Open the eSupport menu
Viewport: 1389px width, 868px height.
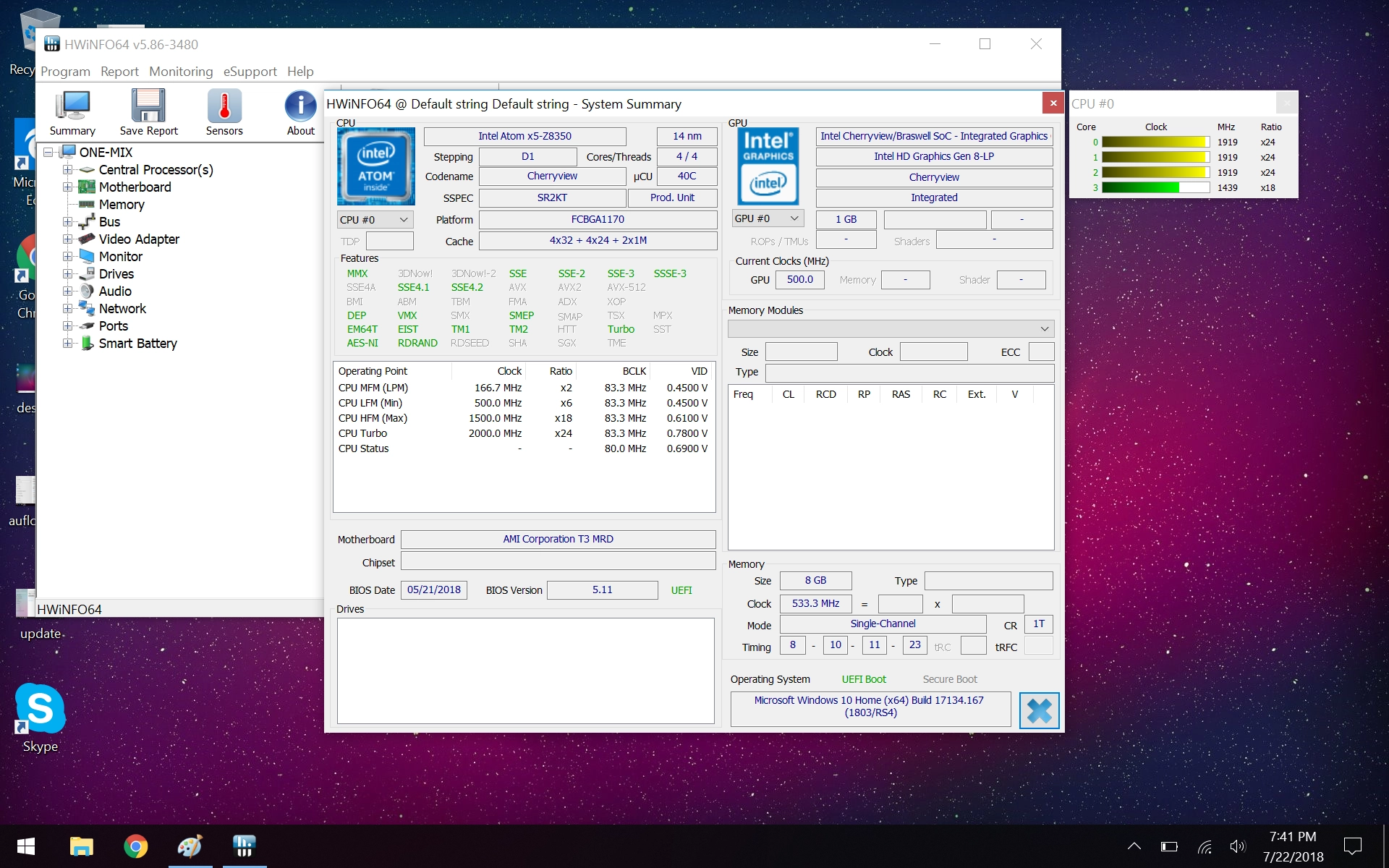[x=250, y=72]
